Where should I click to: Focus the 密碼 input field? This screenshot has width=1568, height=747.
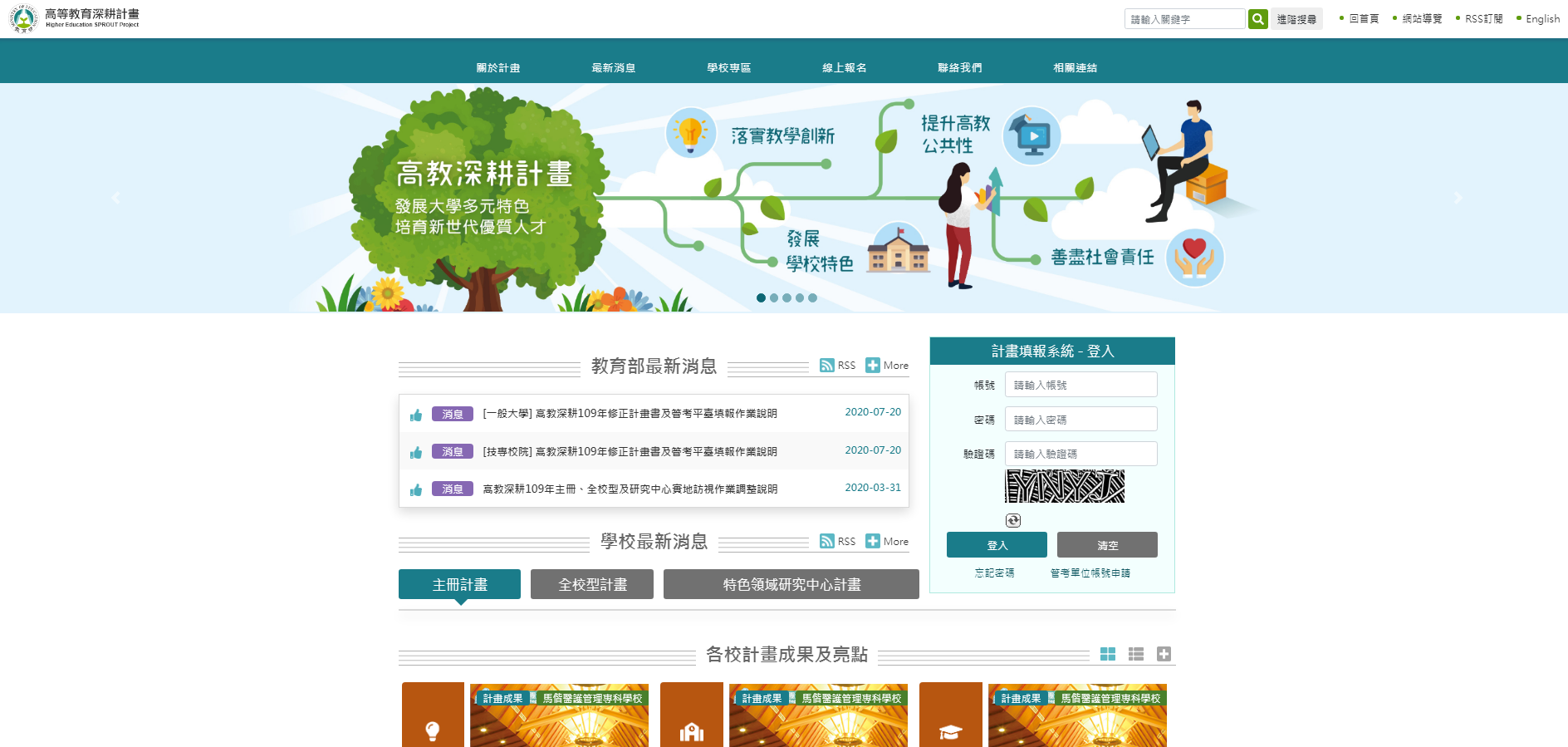click(1080, 419)
